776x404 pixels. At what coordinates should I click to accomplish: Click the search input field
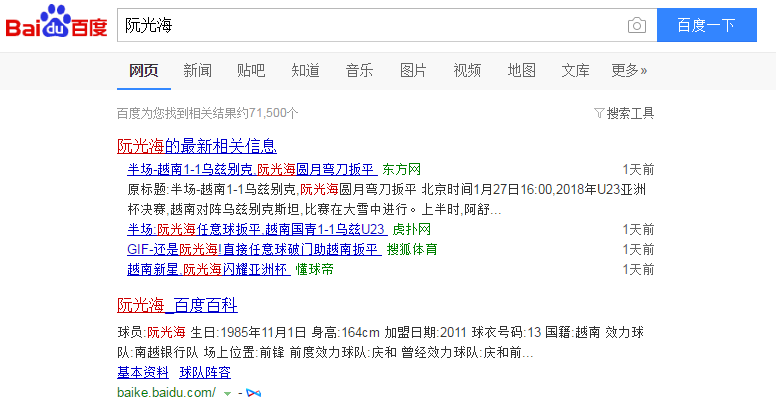[370, 25]
